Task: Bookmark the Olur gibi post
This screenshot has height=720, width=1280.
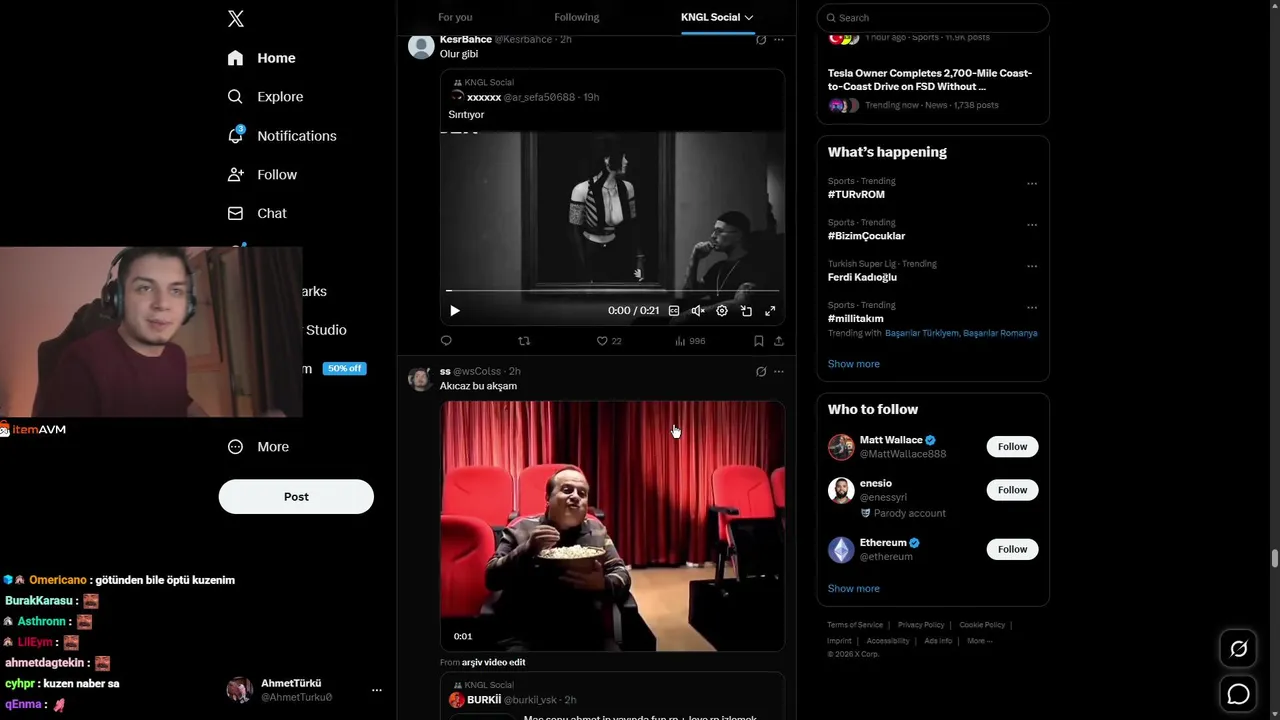Action: [x=759, y=341]
